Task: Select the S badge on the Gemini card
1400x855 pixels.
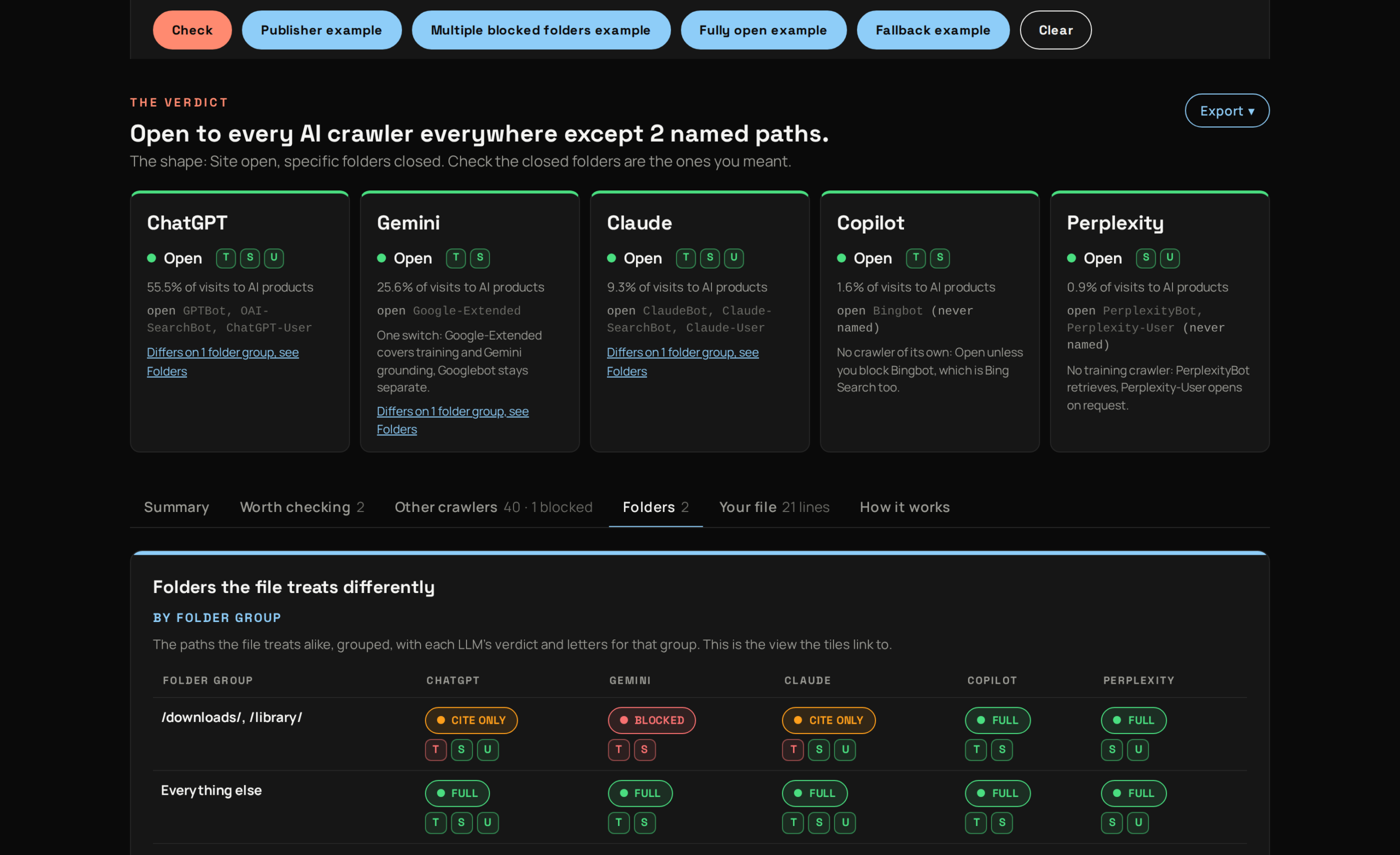Action: point(480,258)
